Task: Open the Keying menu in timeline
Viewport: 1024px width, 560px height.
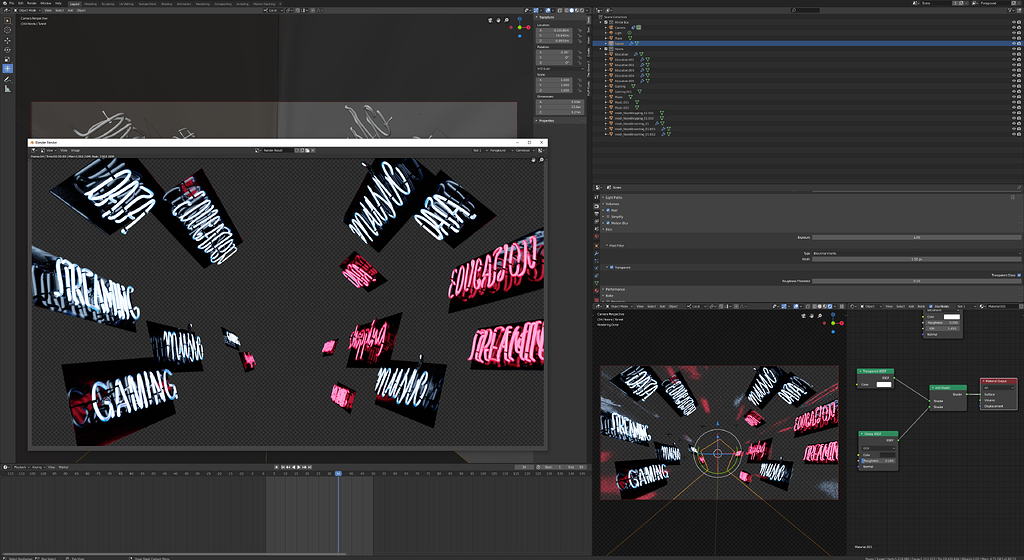Action: pyautogui.click(x=38, y=467)
